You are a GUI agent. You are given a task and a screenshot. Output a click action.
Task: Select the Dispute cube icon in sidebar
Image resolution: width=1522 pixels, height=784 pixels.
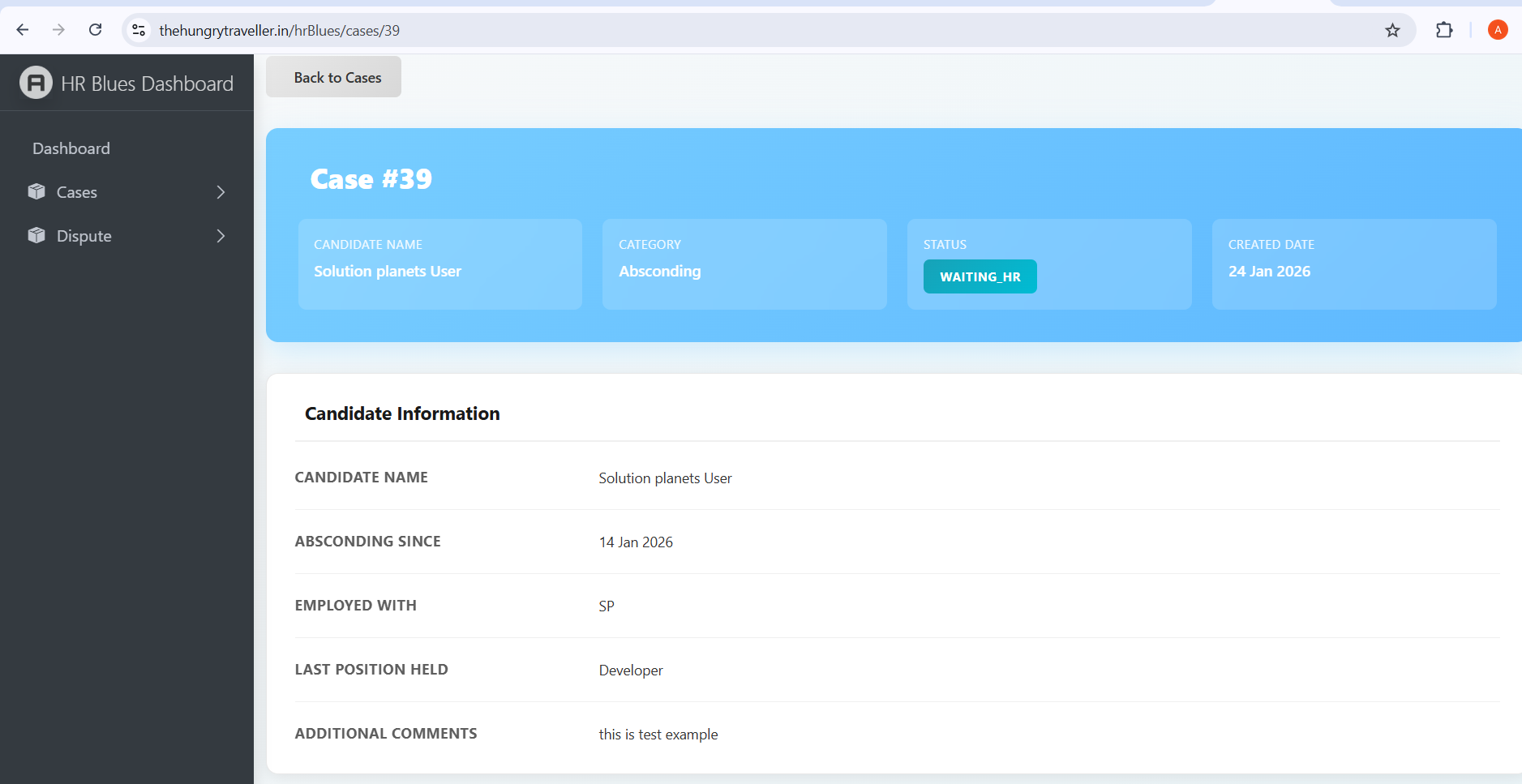pos(36,235)
